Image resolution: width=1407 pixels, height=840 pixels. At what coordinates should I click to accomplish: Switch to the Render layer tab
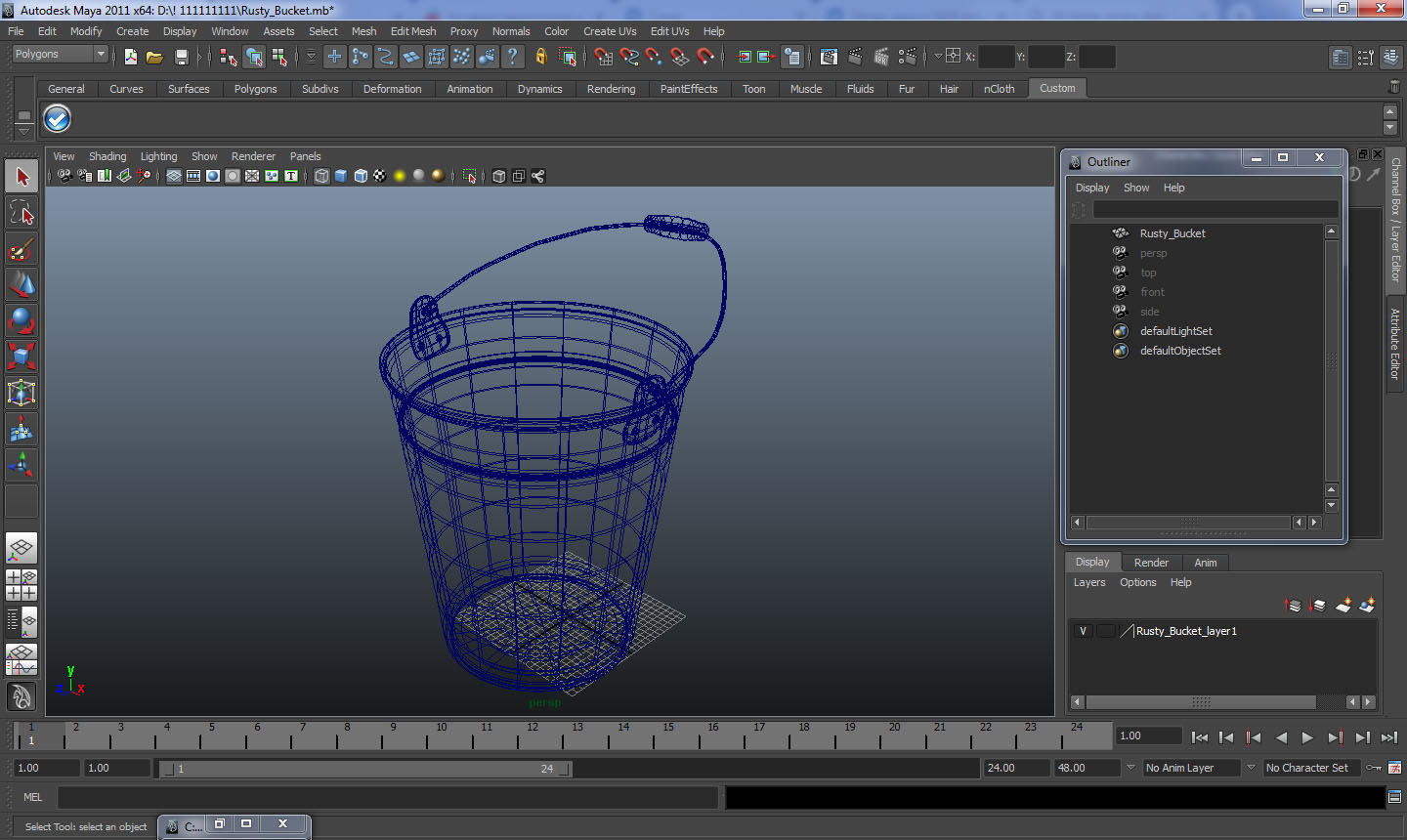pyautogui.click(x=1151, y=563)
